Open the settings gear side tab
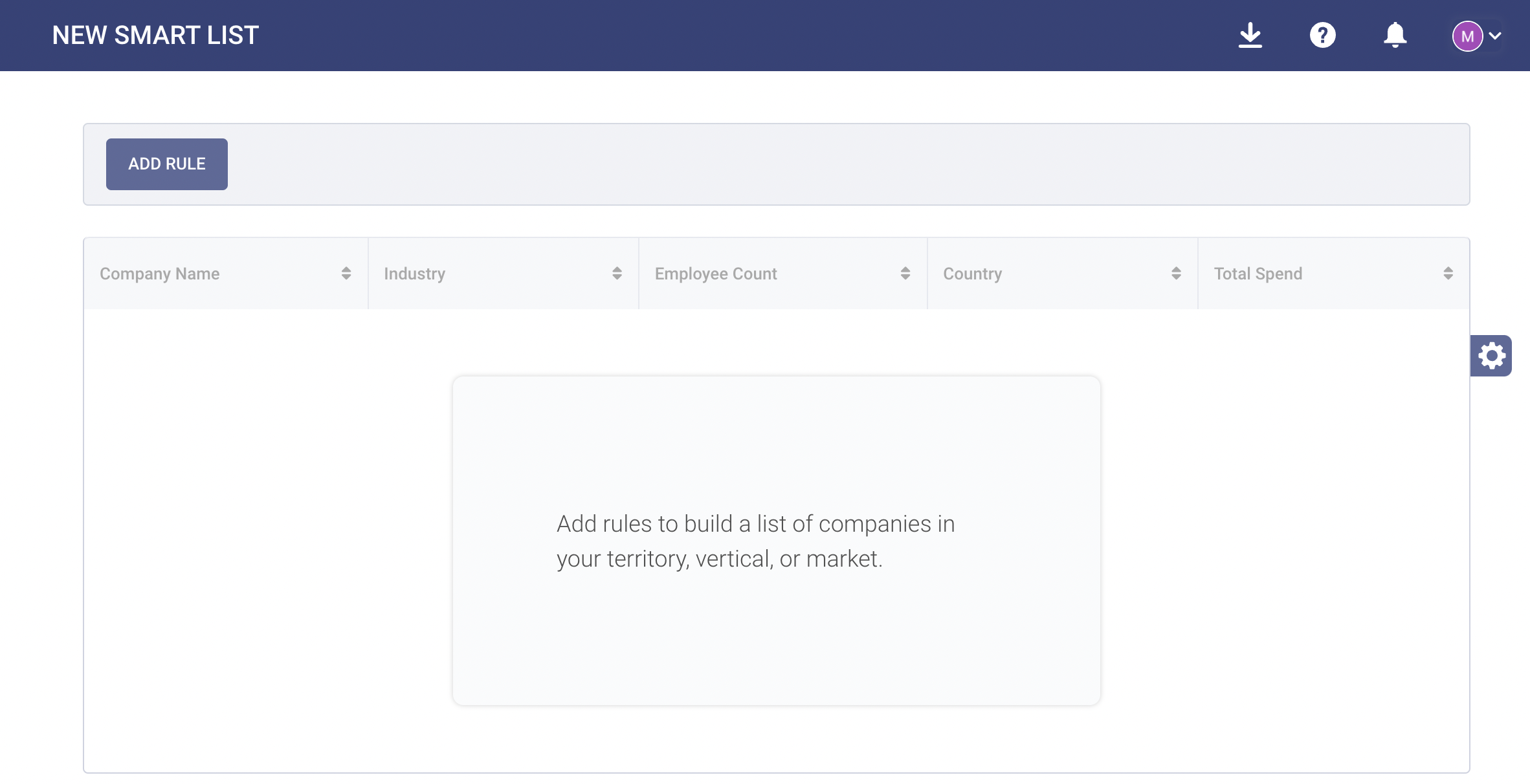 tap(1491, 356)
